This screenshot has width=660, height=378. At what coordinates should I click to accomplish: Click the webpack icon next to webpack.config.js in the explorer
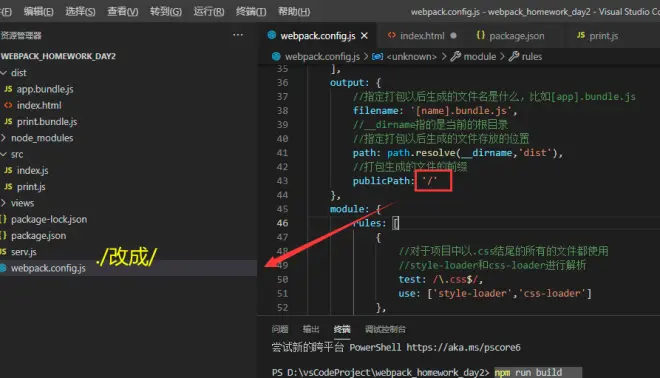pyautogui.click(x=3, y=268)
